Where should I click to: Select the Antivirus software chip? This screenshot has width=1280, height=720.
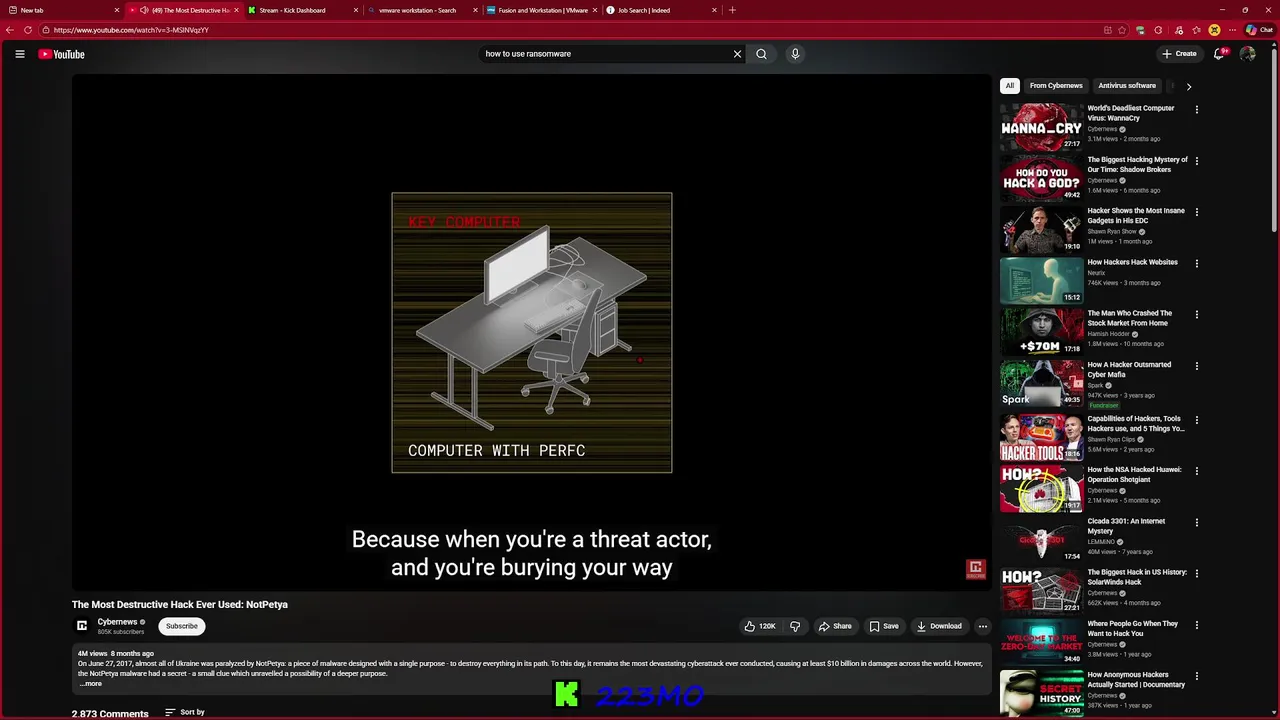(1127, 86)
